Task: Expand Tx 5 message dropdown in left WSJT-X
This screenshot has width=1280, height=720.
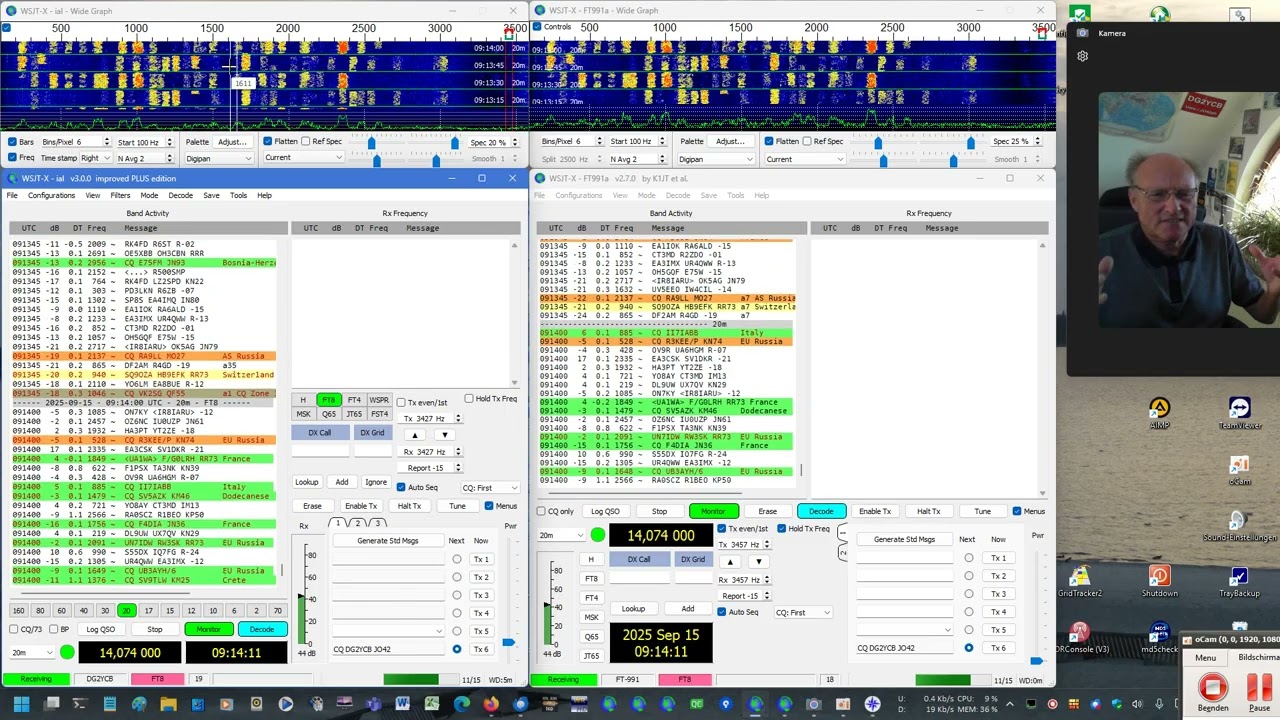Action: (388, 630)
